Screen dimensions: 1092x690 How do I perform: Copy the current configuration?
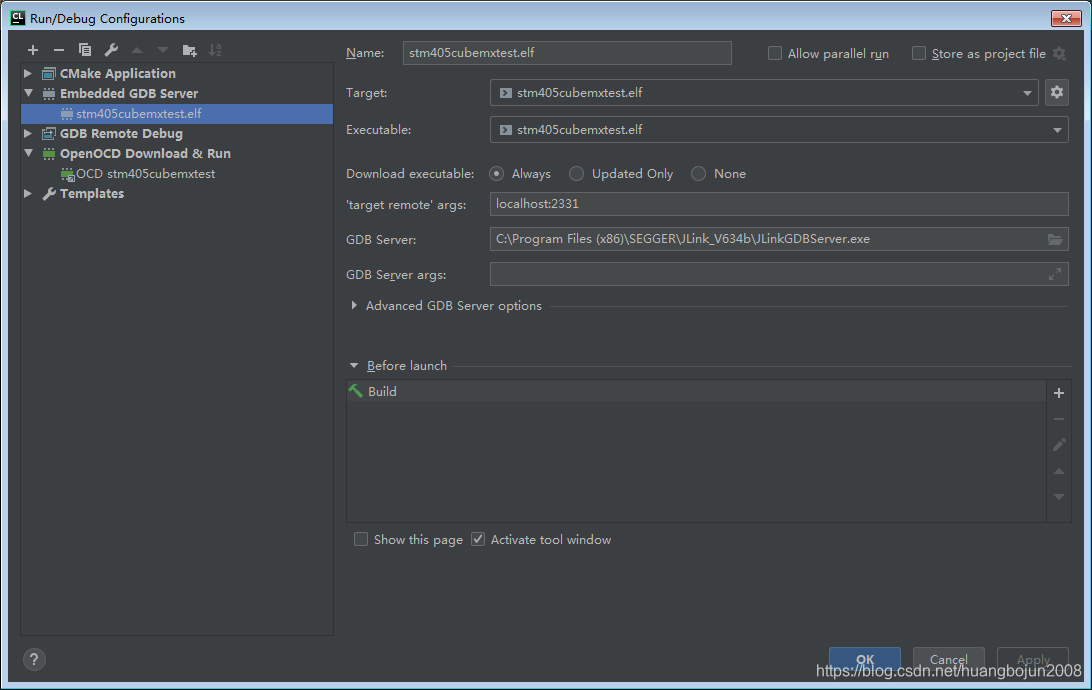point(84,49)
